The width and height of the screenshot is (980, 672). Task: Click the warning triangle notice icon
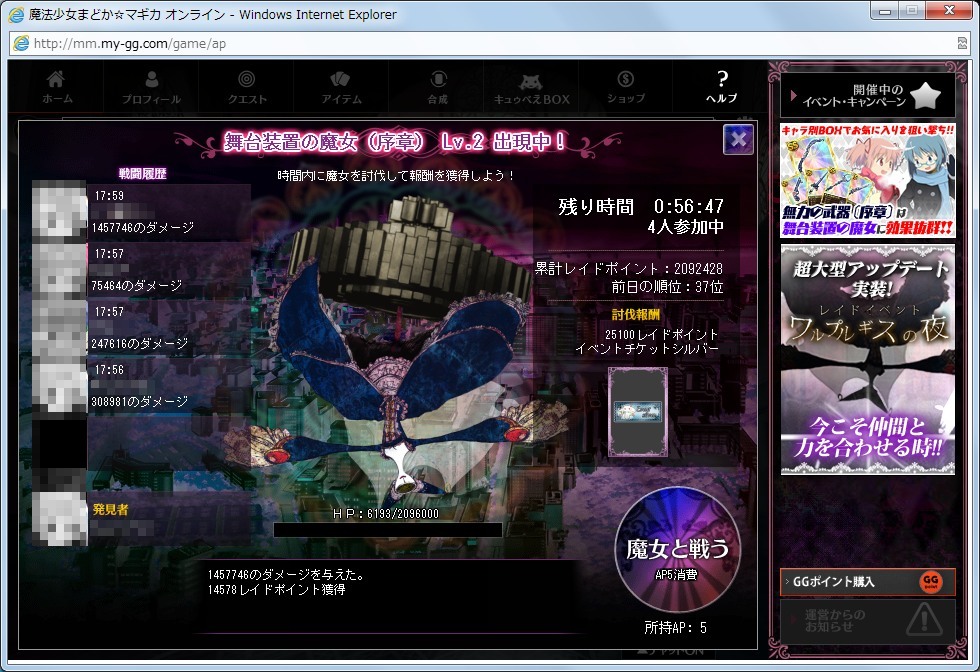tap(924, 619)
